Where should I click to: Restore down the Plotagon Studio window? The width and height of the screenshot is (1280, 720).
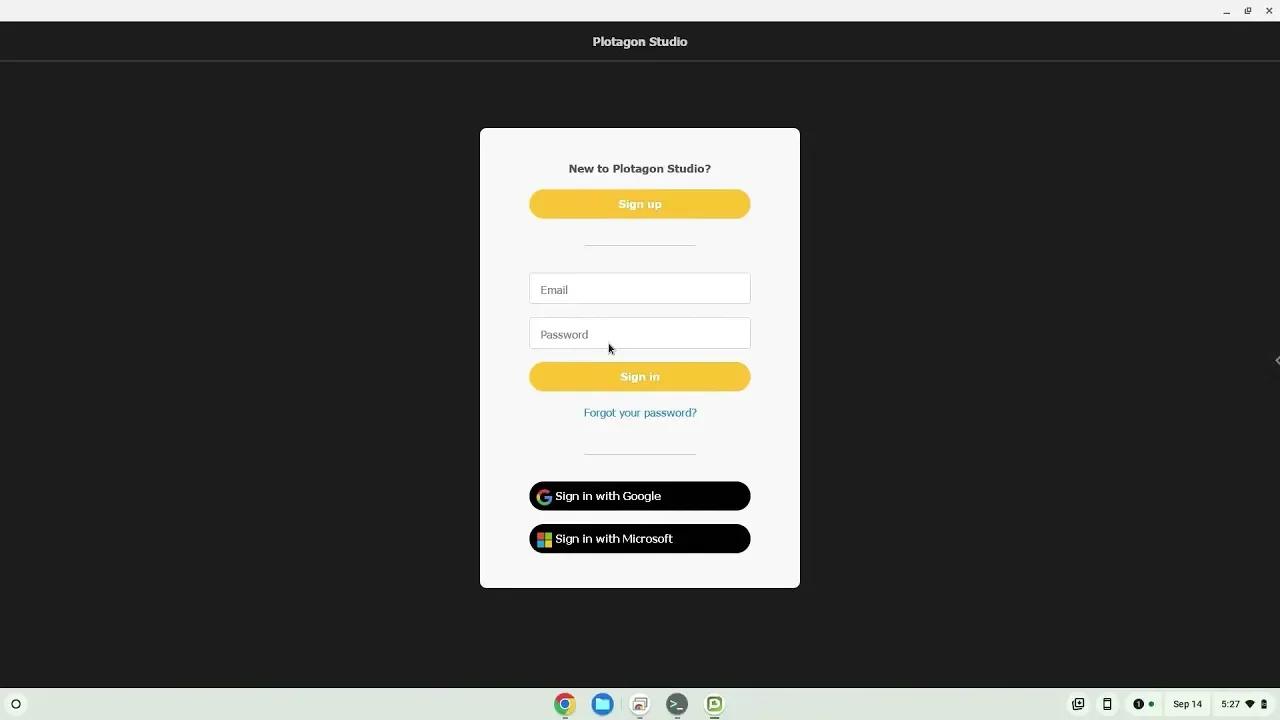coord(1248,11)
